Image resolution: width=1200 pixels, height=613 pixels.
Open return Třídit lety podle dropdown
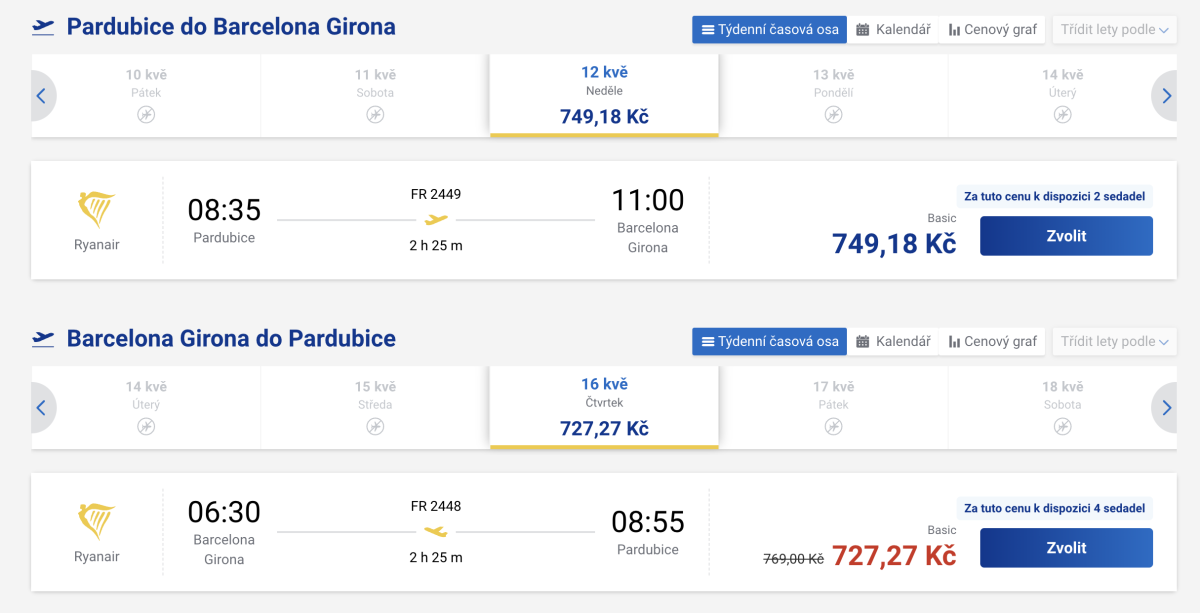pos(1114,342)
